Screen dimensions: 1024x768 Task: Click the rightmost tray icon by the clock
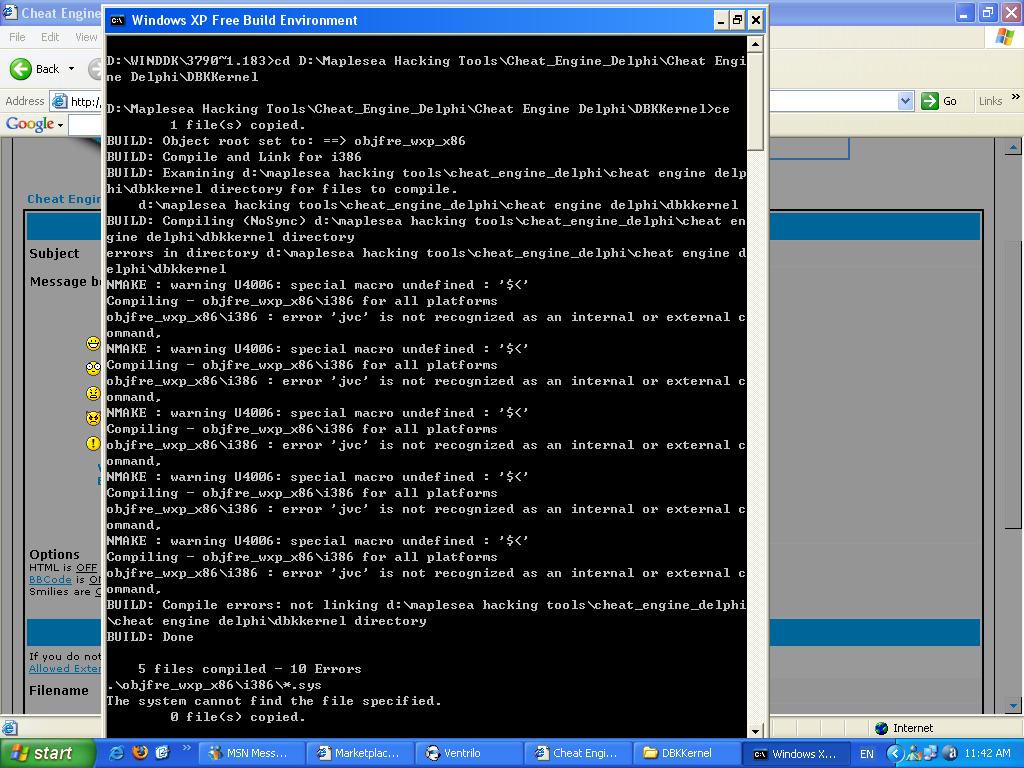[x=950, y=754]
